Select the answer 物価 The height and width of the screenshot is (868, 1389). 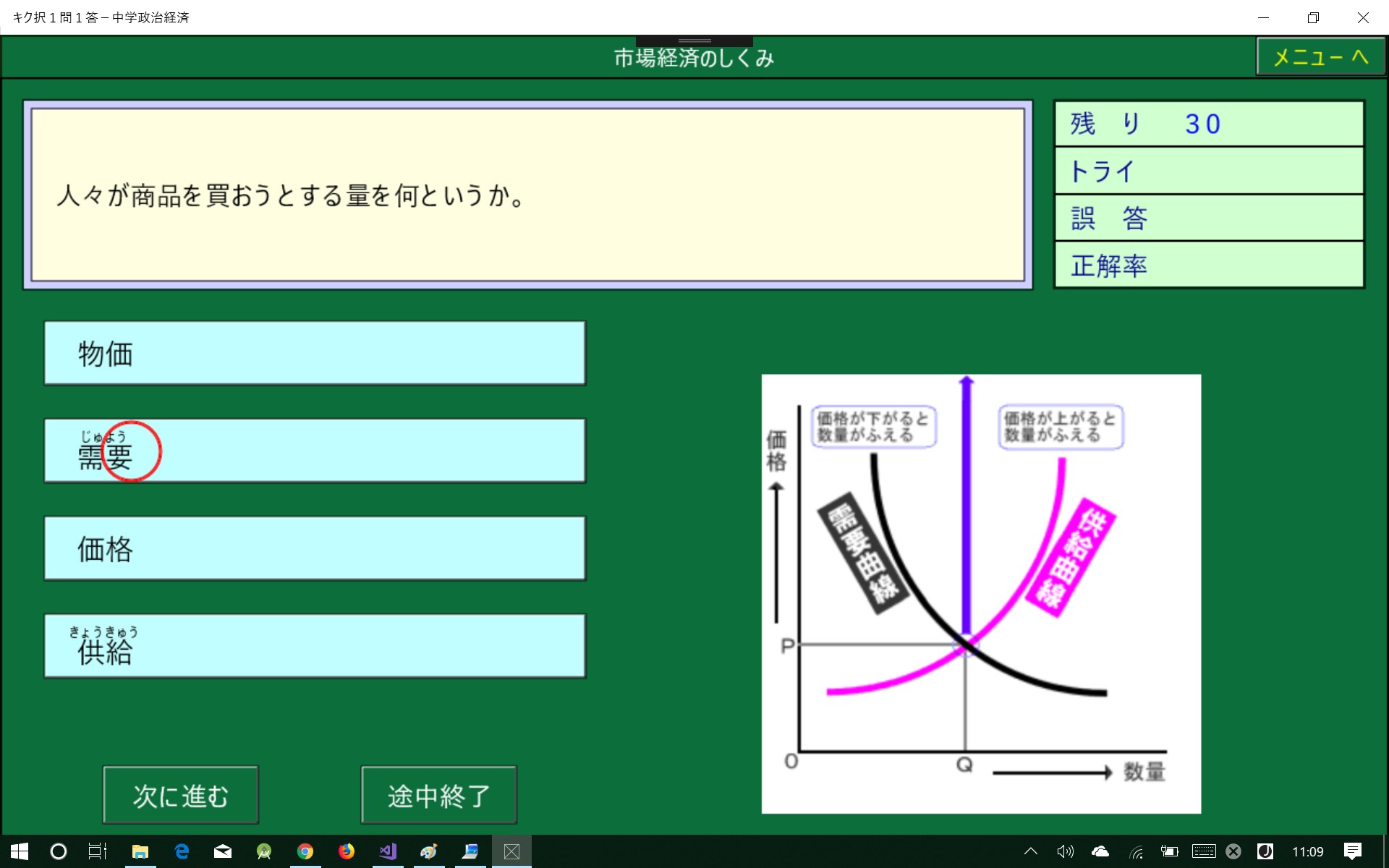tap(315, 353)
